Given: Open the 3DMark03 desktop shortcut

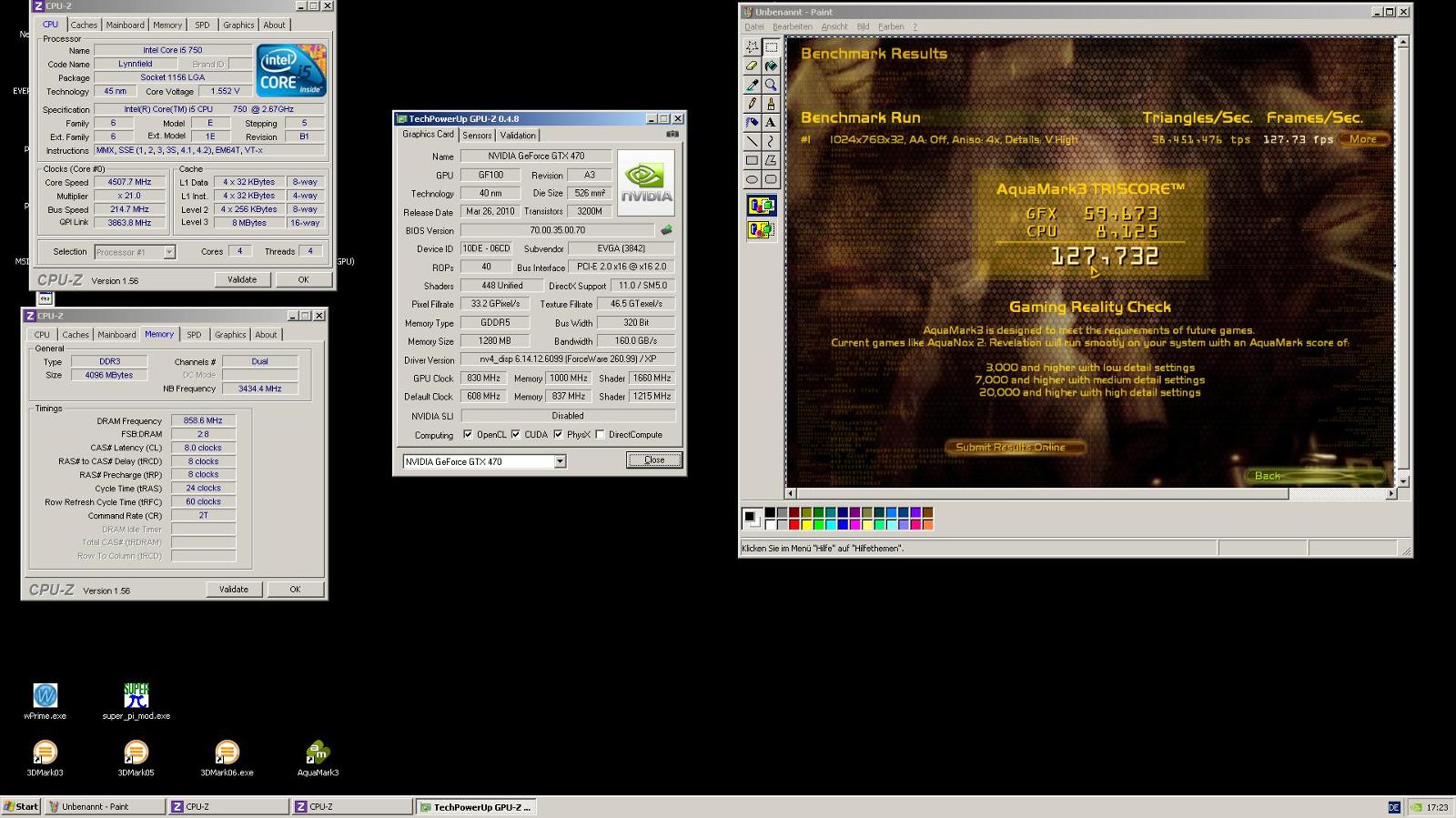Looking at the screenshot, I should (x=45, y=759).
